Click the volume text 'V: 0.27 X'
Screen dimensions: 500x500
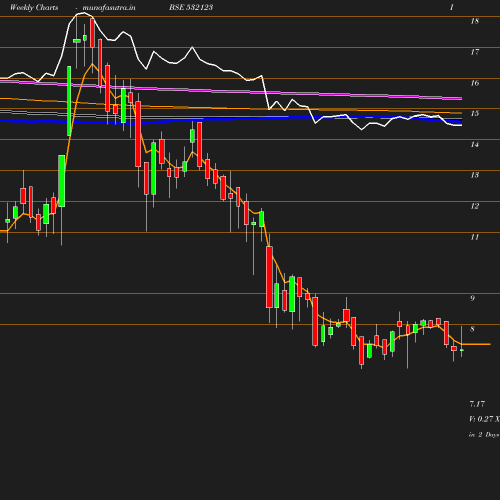484,419
